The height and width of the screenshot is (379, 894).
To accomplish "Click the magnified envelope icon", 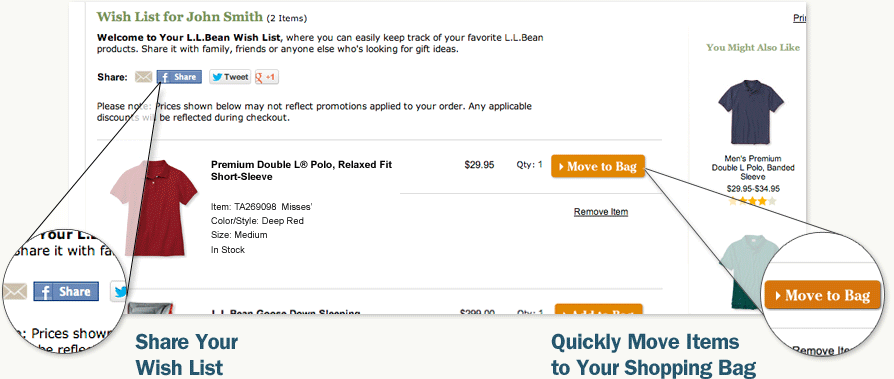I will (14, 292).
